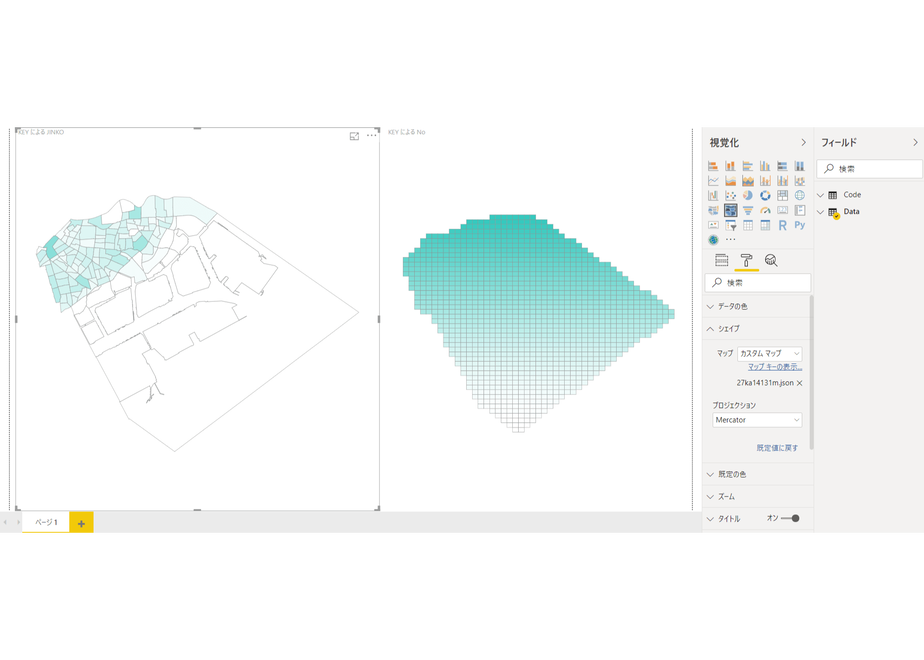The image size is (924, 660).
Task: Click 既定値に戻す to reset defaults
Action: click(x=777, y=448)
